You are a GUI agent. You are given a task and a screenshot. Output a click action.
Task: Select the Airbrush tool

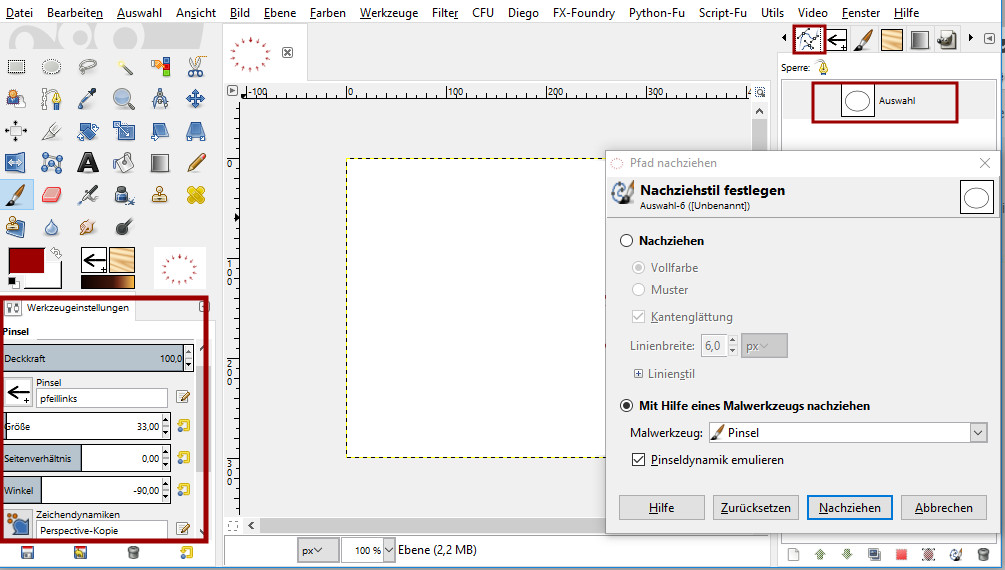pyautogui.click(x=88, y=194)
